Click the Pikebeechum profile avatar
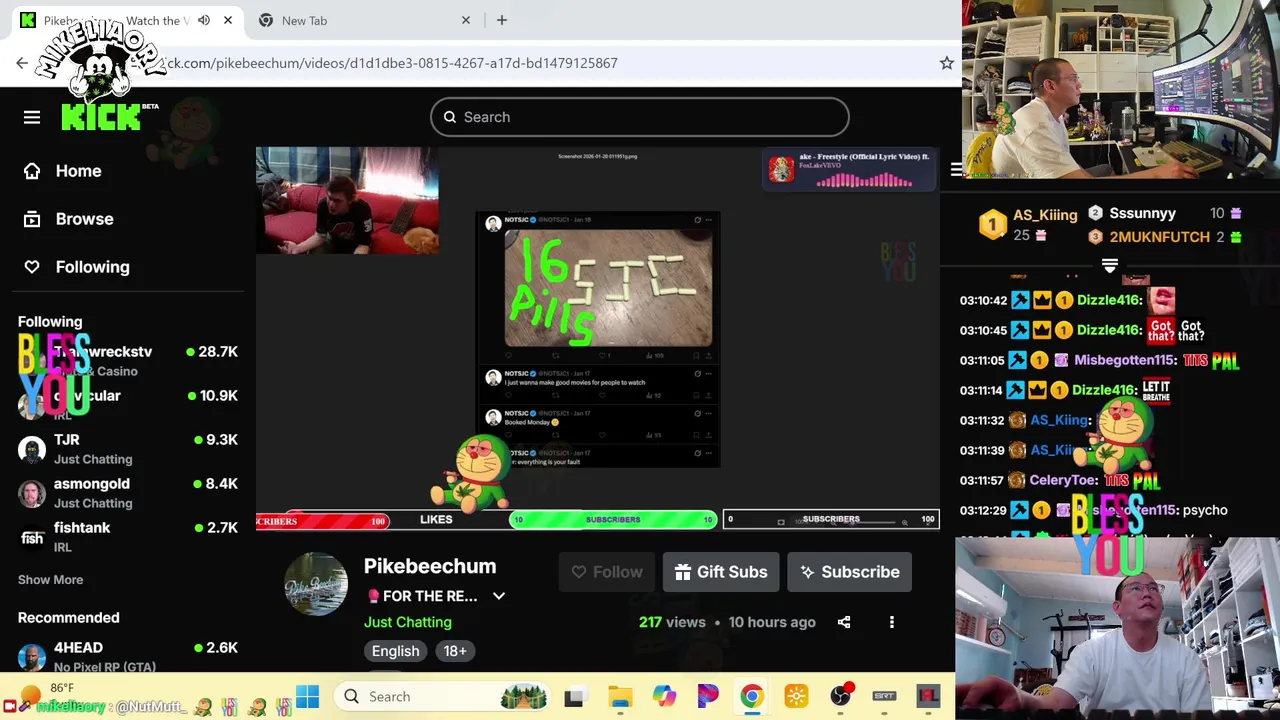The width and height of the screenshot is (1280, 720). (x=316, y=584)
